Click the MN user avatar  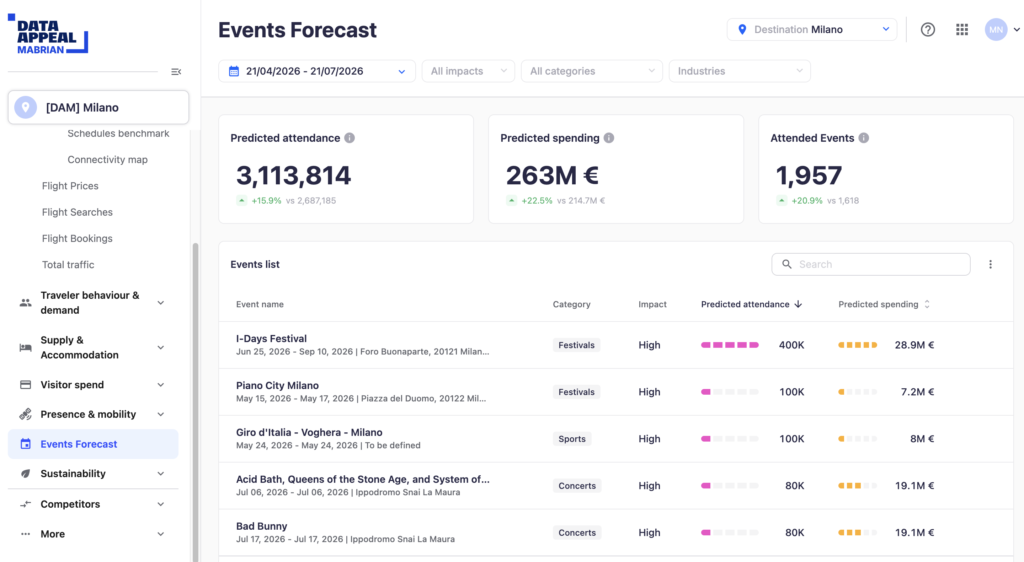coord(996,29)
